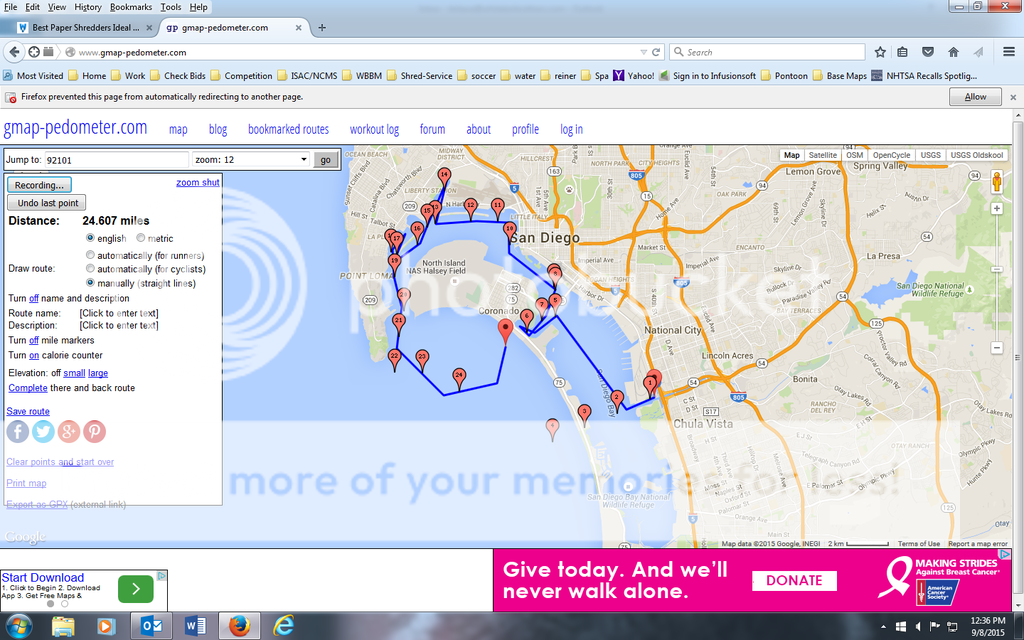The image size is (1024, 640).
Task: Open the zoom level dropdown
Action: [x=251, y=160]
